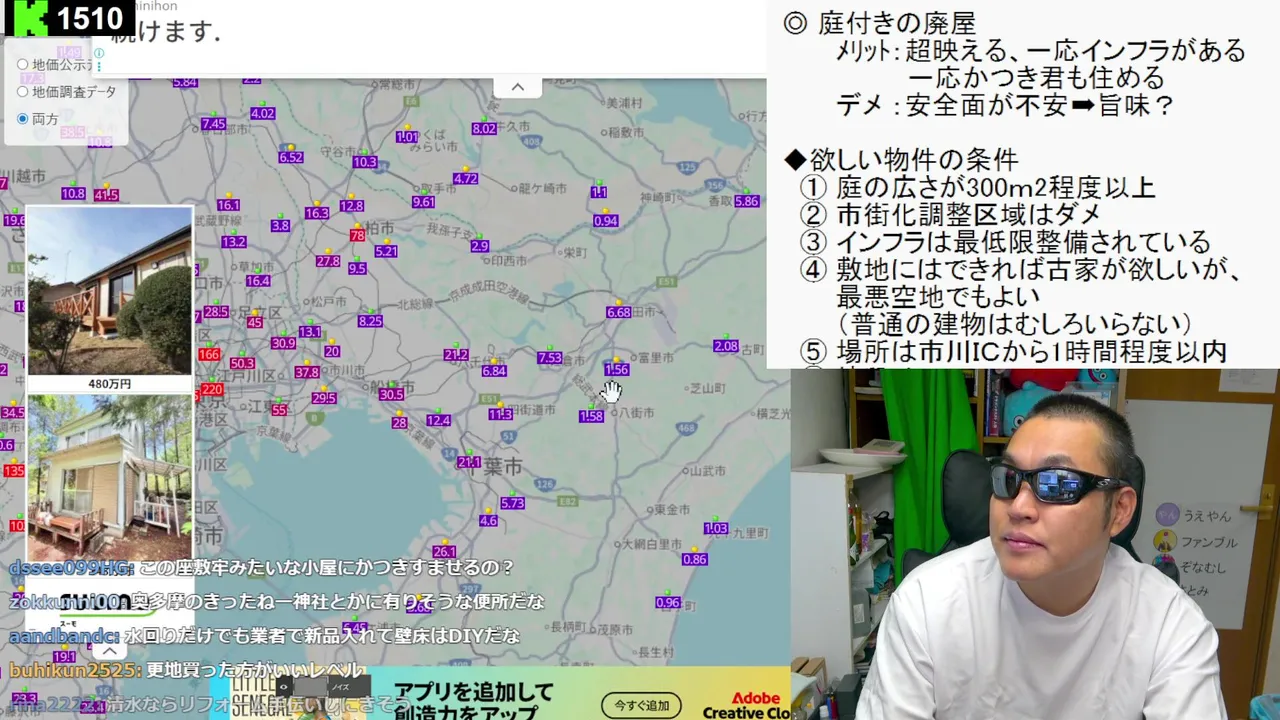Click the 30.9 land price marker
The image size is (1280, 720).
click(283, 343)
